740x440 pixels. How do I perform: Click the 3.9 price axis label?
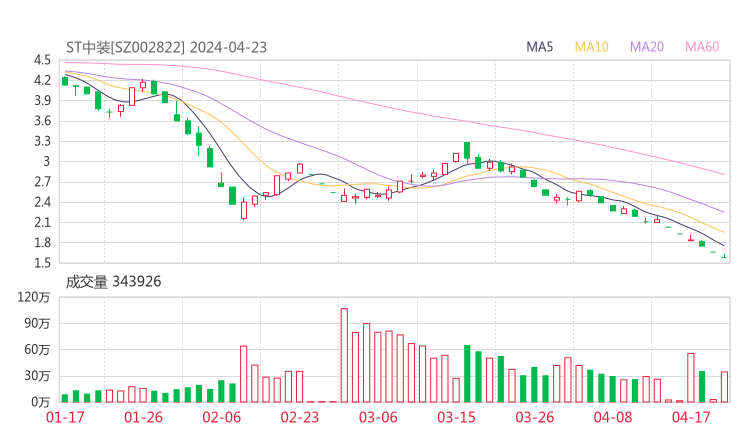42,101
